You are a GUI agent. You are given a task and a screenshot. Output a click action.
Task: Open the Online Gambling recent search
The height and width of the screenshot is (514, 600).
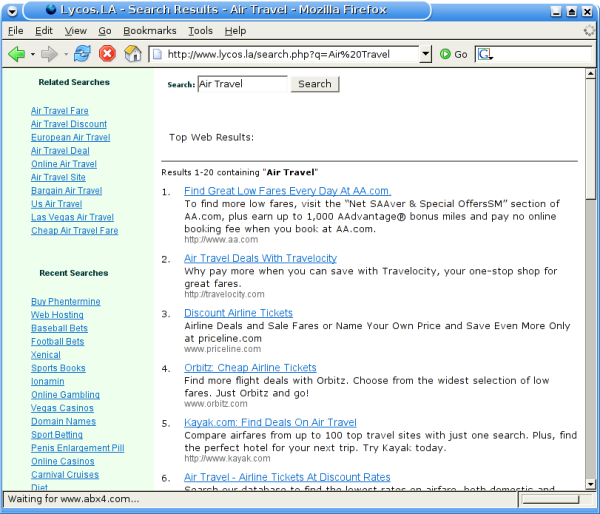click(65, 395)
